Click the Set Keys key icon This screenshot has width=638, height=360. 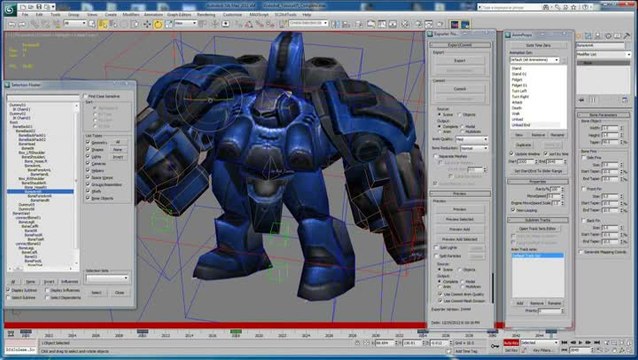[495, 346]
